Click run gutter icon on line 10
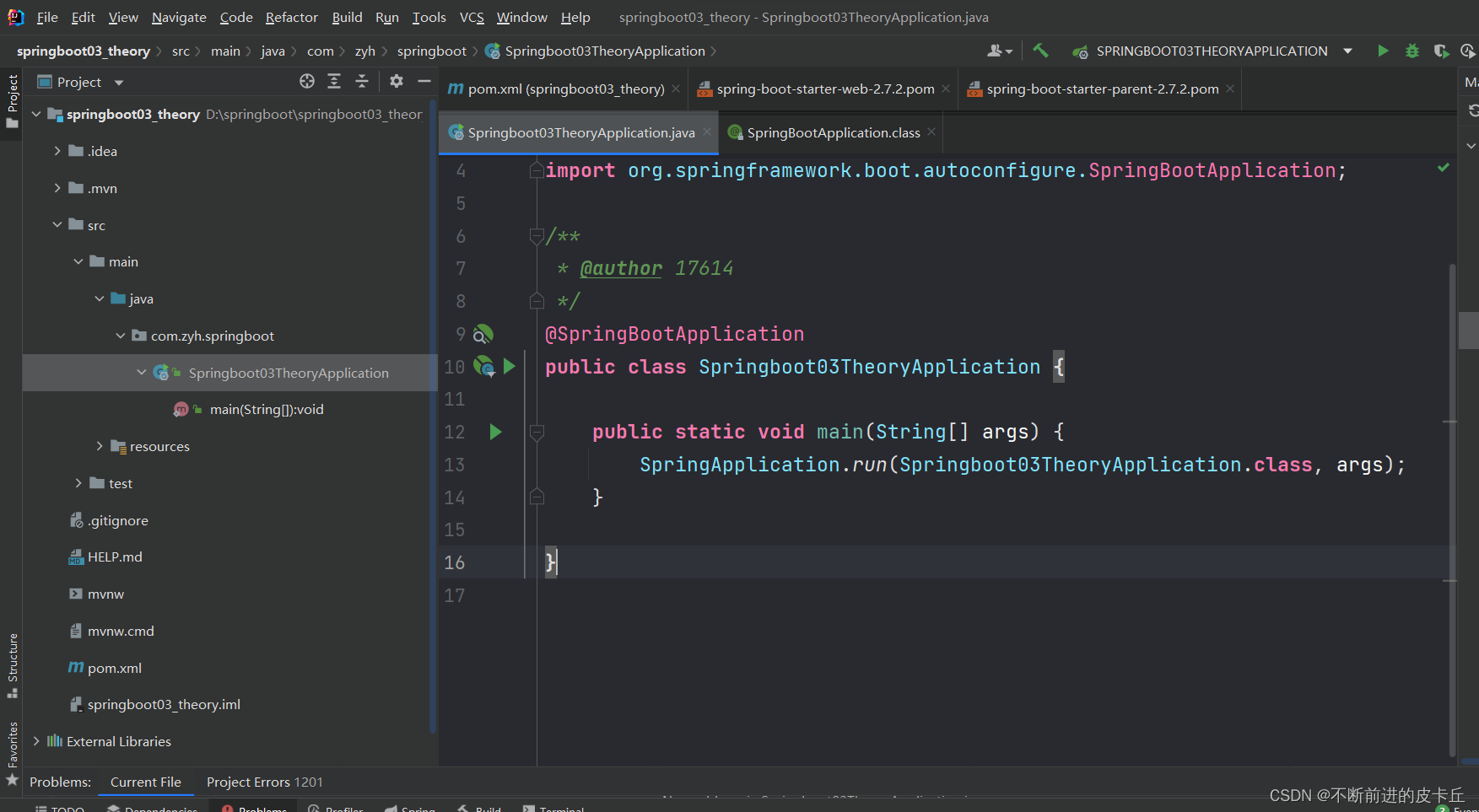Image resolution: width=1479 pixels, height=812 pixels. click(509, 366)
